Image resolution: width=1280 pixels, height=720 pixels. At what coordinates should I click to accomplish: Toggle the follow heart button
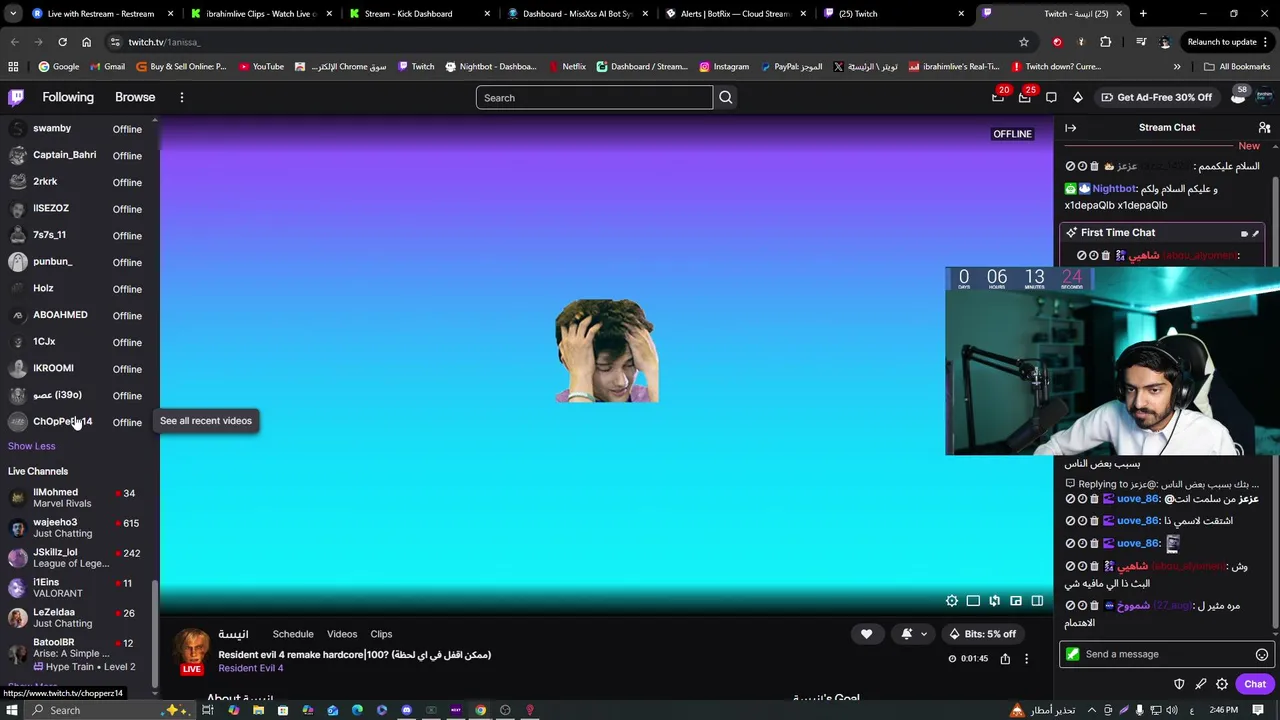[x=866, y=634]
